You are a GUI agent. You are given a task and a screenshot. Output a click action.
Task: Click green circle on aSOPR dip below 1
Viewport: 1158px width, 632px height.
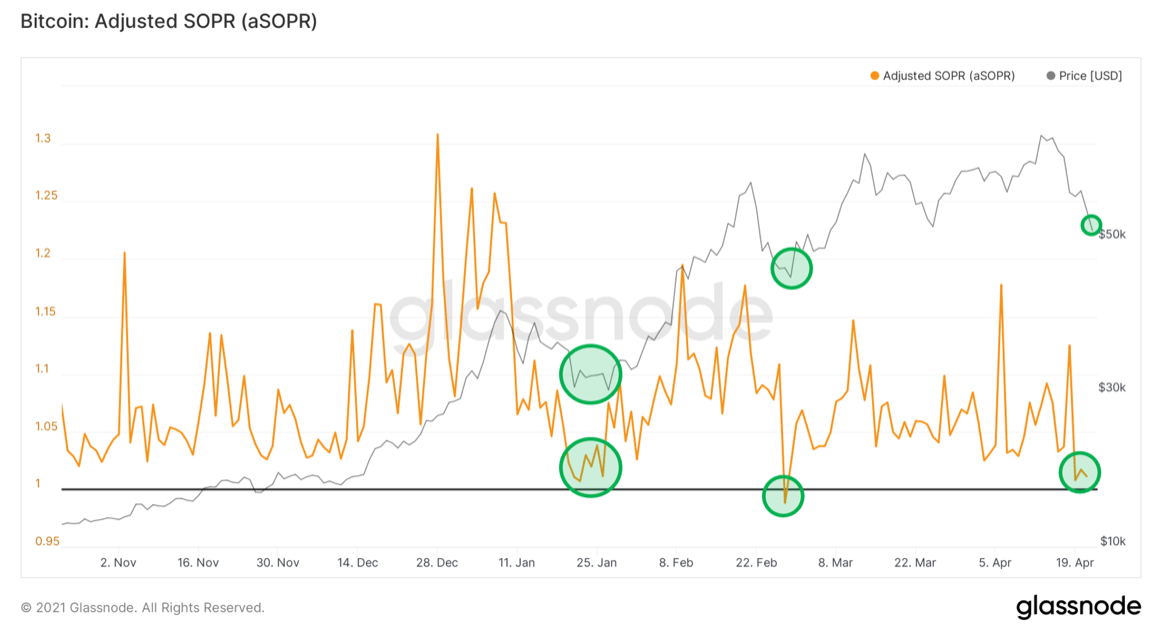(783, 496)
